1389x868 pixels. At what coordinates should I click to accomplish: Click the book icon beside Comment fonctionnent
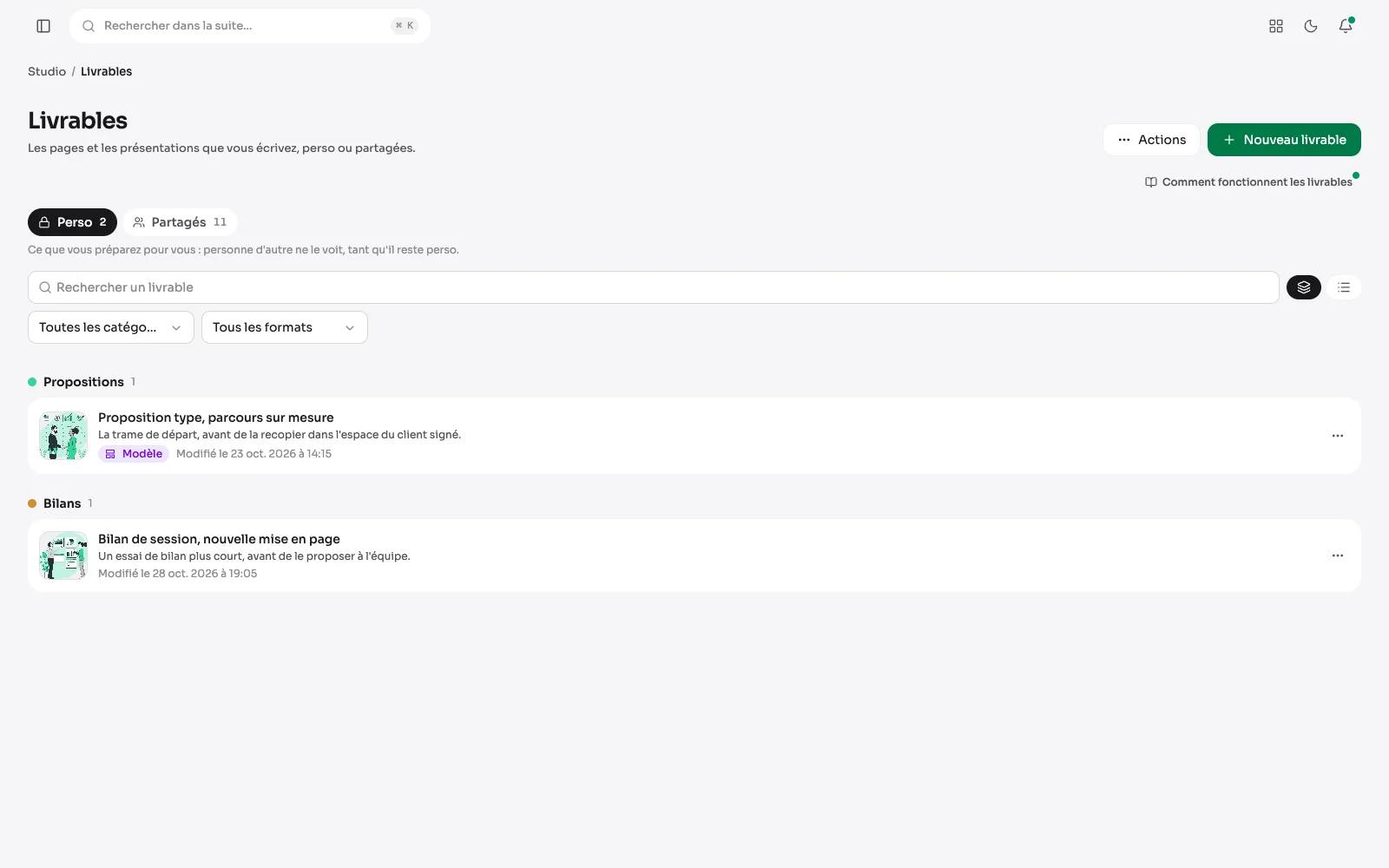point(1151,182)
